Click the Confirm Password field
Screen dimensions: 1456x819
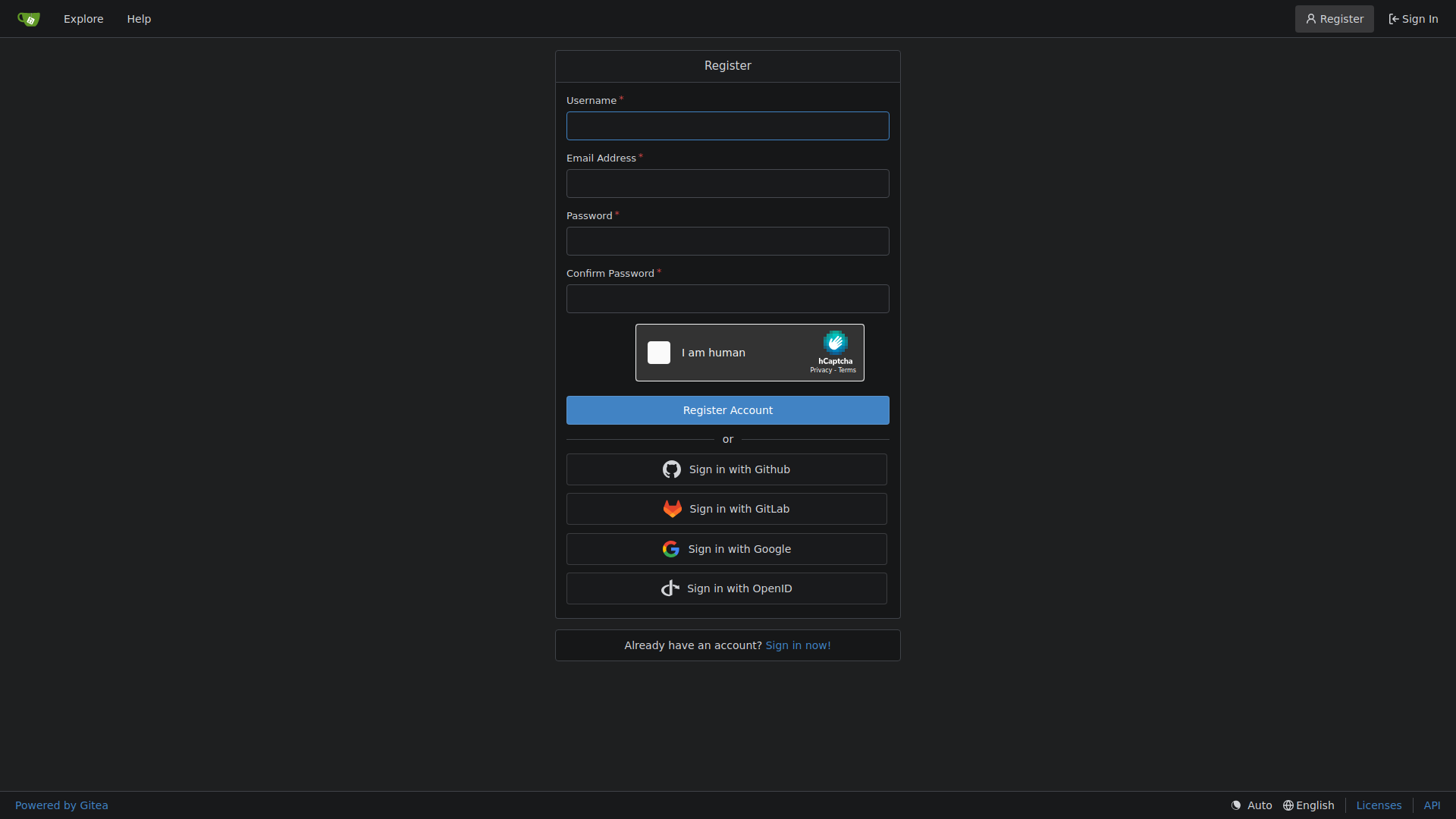(x=727, y=299)
